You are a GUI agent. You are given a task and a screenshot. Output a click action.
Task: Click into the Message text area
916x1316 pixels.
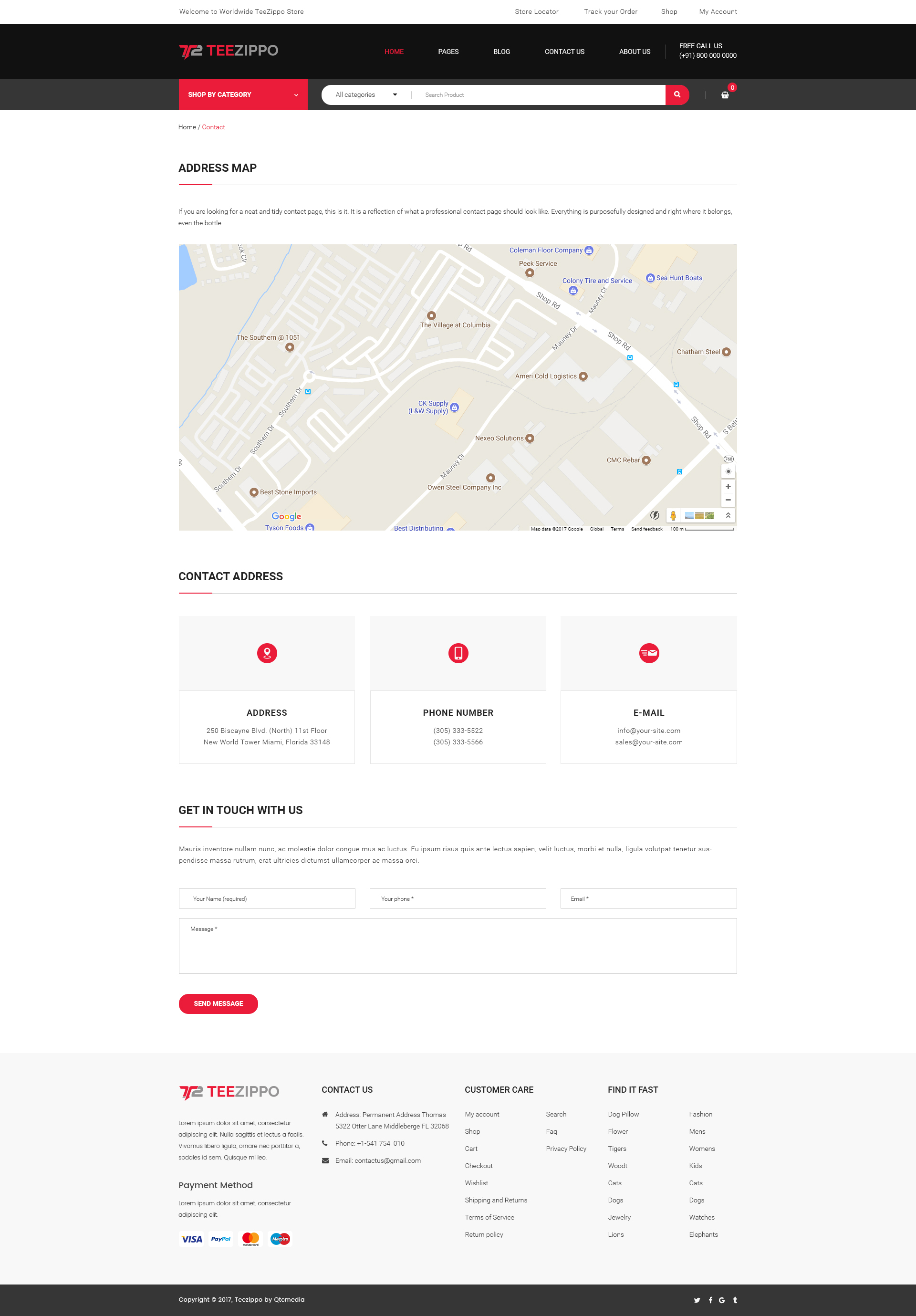[x=458, y=946]
